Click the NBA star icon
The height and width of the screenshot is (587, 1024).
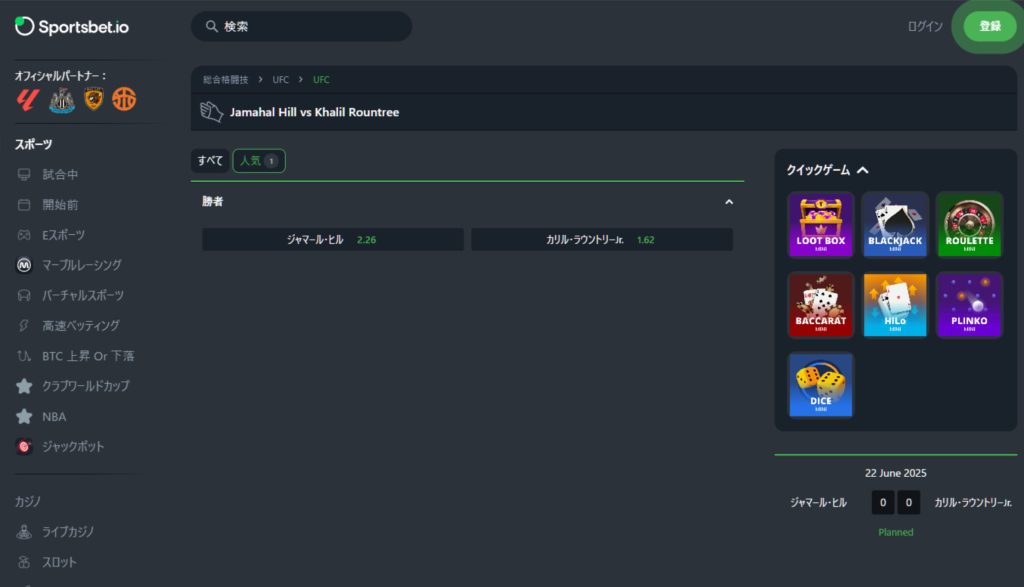tap(24, 417)
